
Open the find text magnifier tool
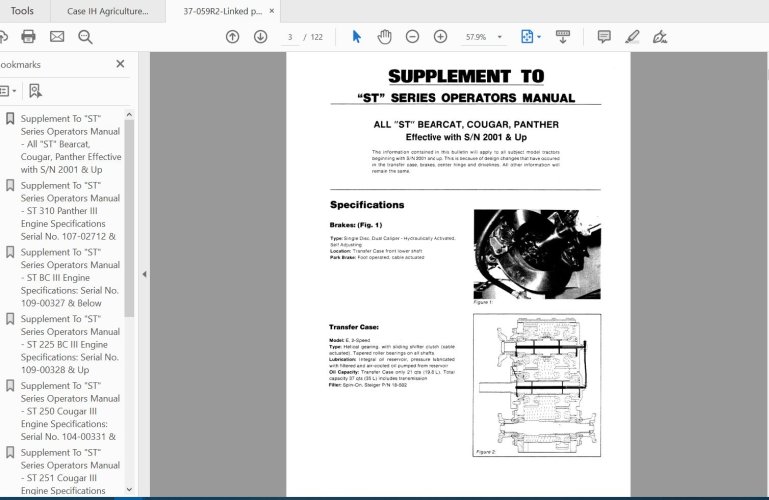[85, 37]
